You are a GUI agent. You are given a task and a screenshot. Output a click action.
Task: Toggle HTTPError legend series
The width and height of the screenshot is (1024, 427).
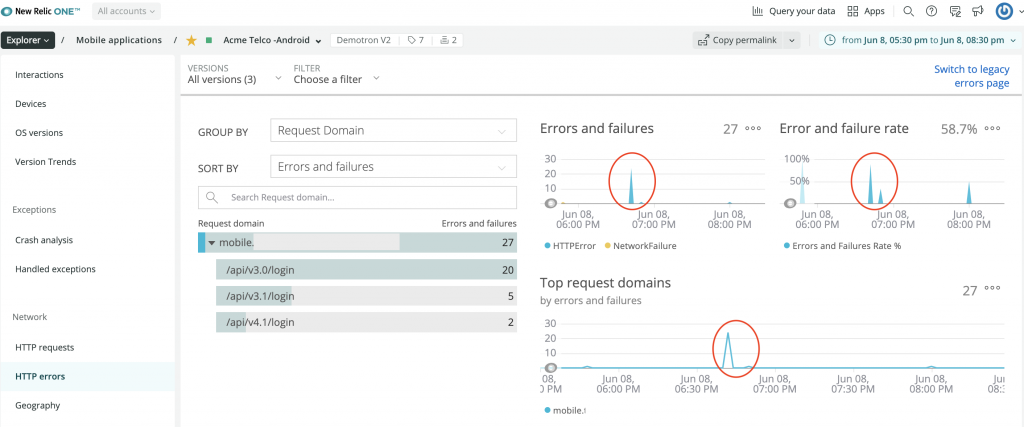(x=570, y=246)
